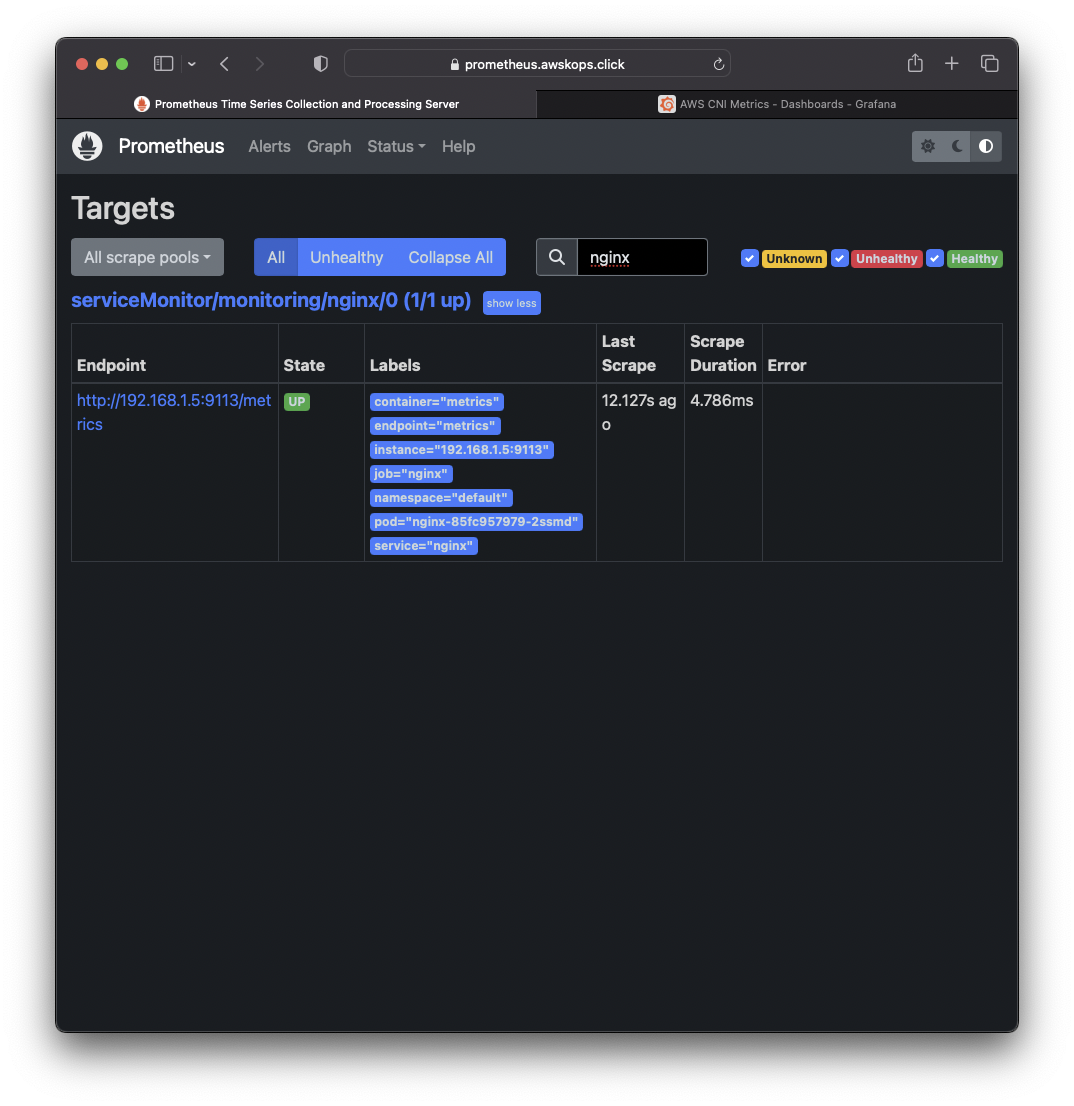Click the endpoint="metrics" label badge
The width and height of the screenshot is (1074, 1106).
435,425
